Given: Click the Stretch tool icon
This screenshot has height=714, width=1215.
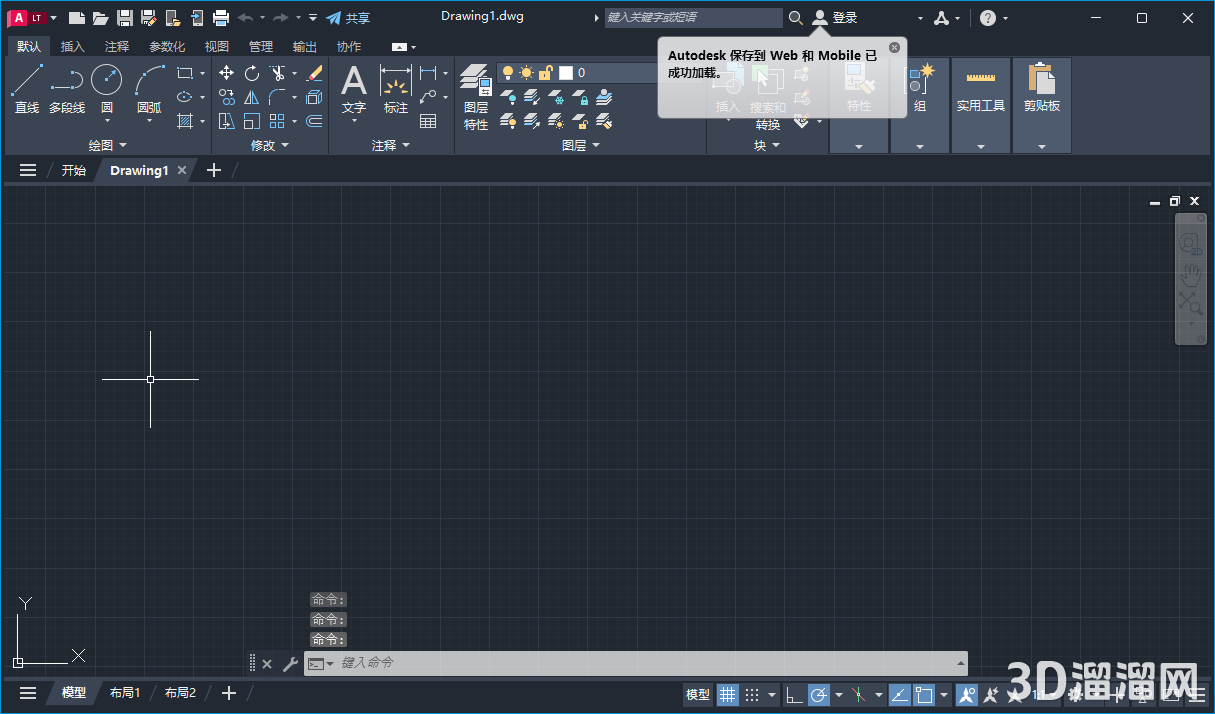Looking at the screenshot, I should tap(227, 121).
